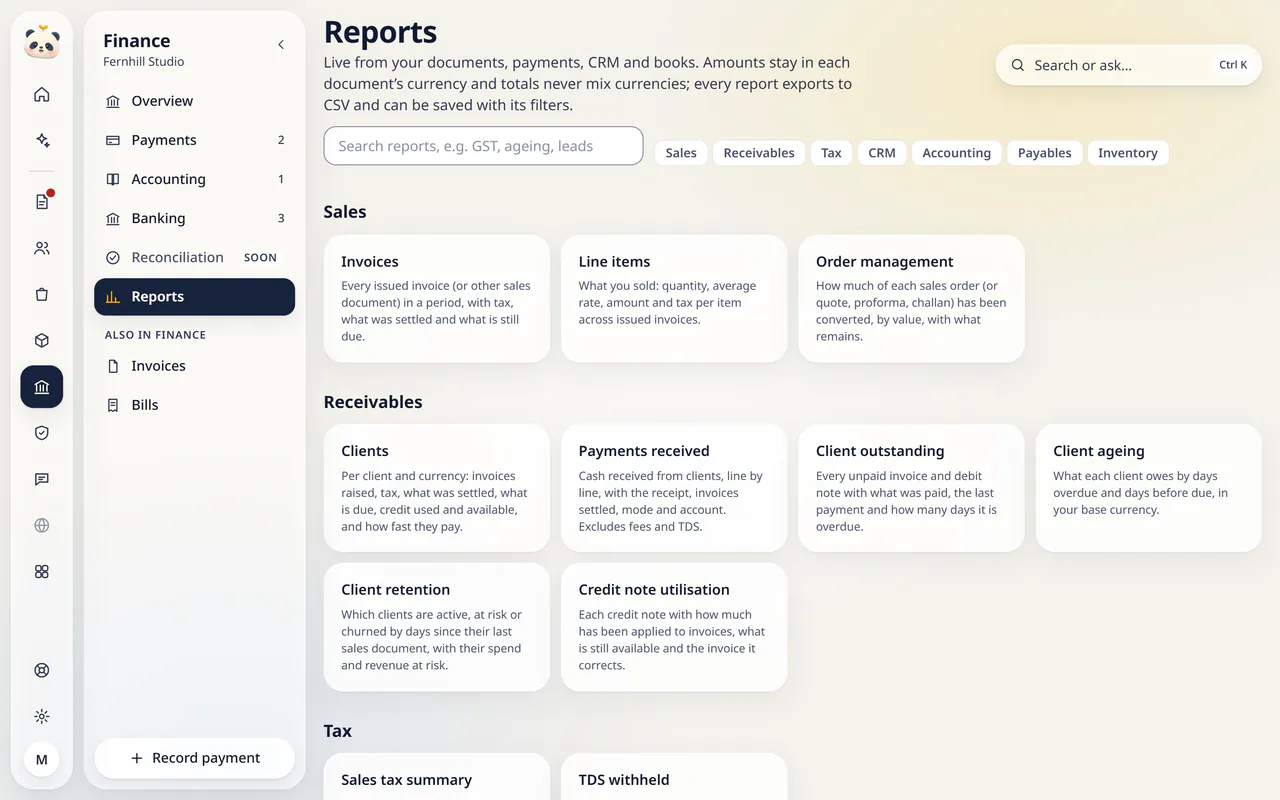Filter reports by Tax chip
Viewport: 1280px width, 800px height.
coord(831,153)
